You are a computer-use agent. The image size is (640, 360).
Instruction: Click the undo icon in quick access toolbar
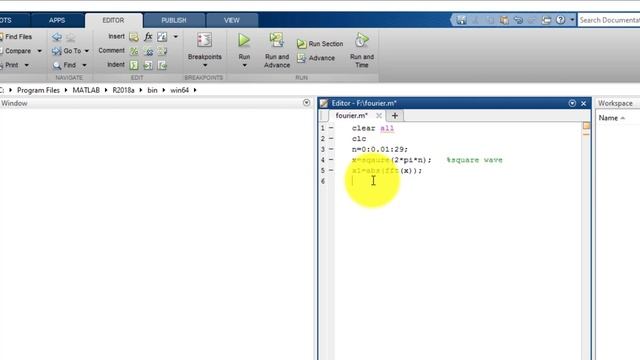click(518, 20)
